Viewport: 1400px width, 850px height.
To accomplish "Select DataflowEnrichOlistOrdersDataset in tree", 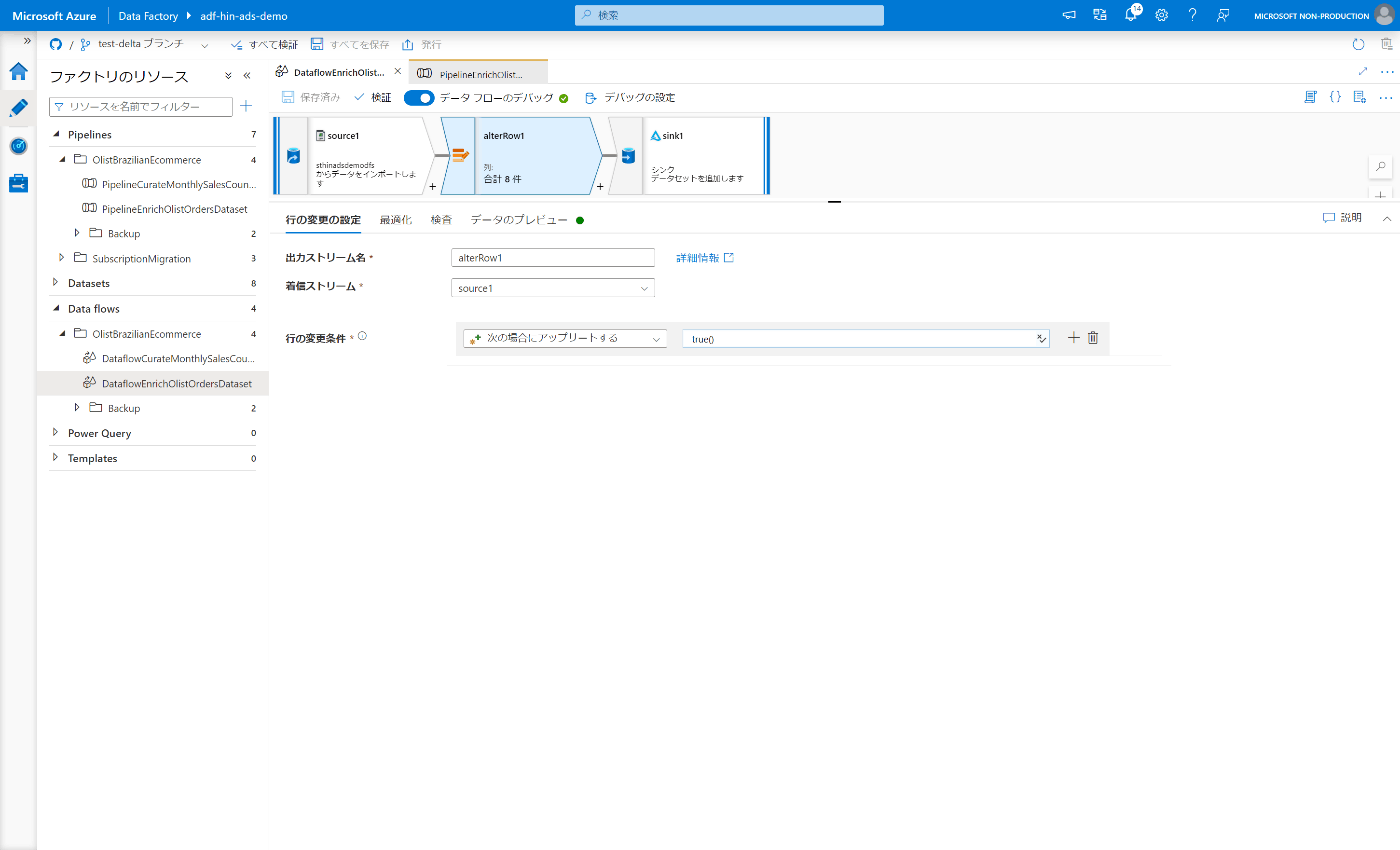I will [168, 383].
